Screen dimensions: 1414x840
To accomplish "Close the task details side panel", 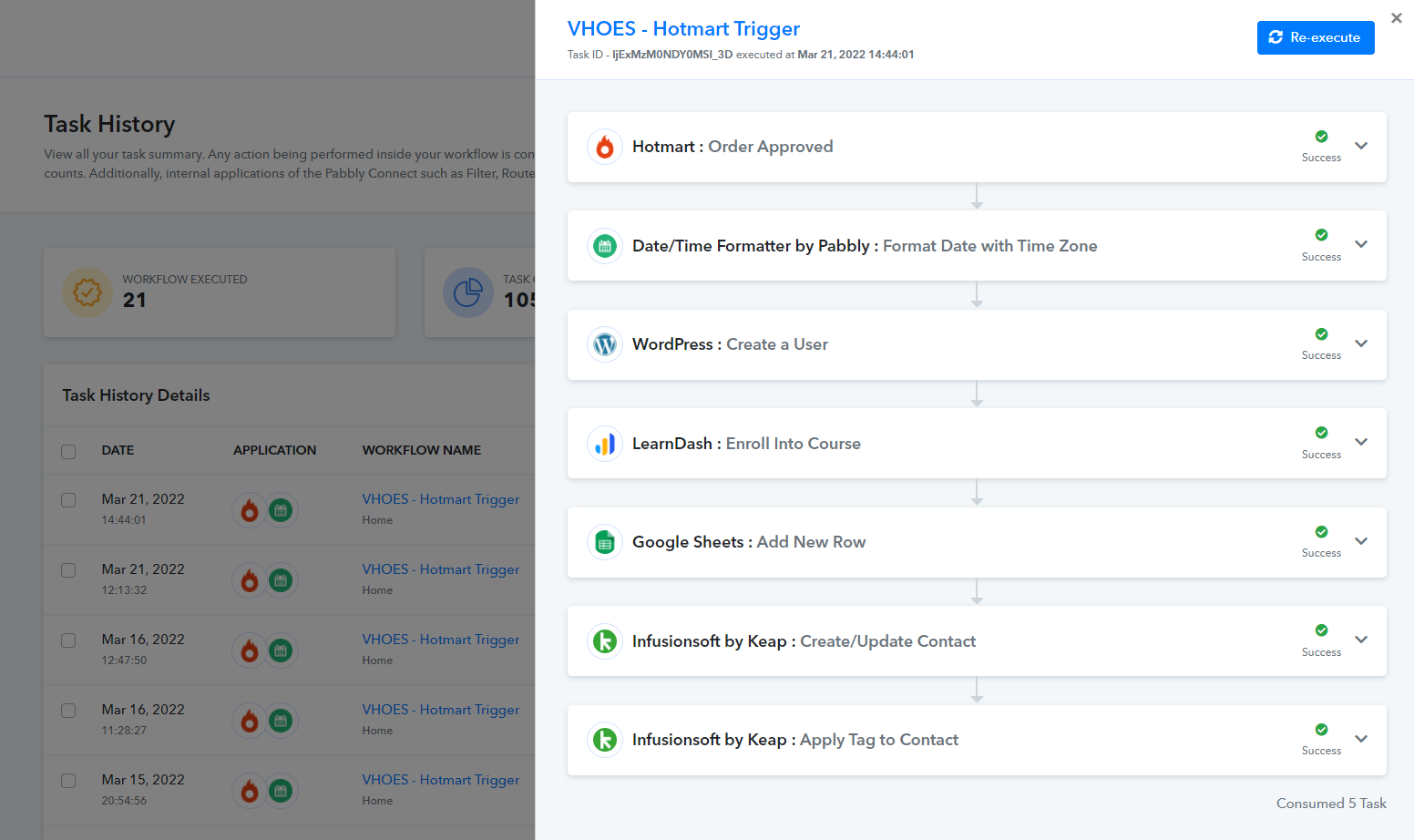I will (1397, 18).
